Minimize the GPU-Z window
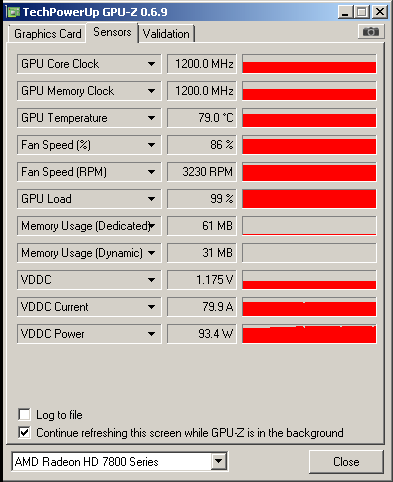Viewport: 393px width, 482px height. tap(345, 12)
